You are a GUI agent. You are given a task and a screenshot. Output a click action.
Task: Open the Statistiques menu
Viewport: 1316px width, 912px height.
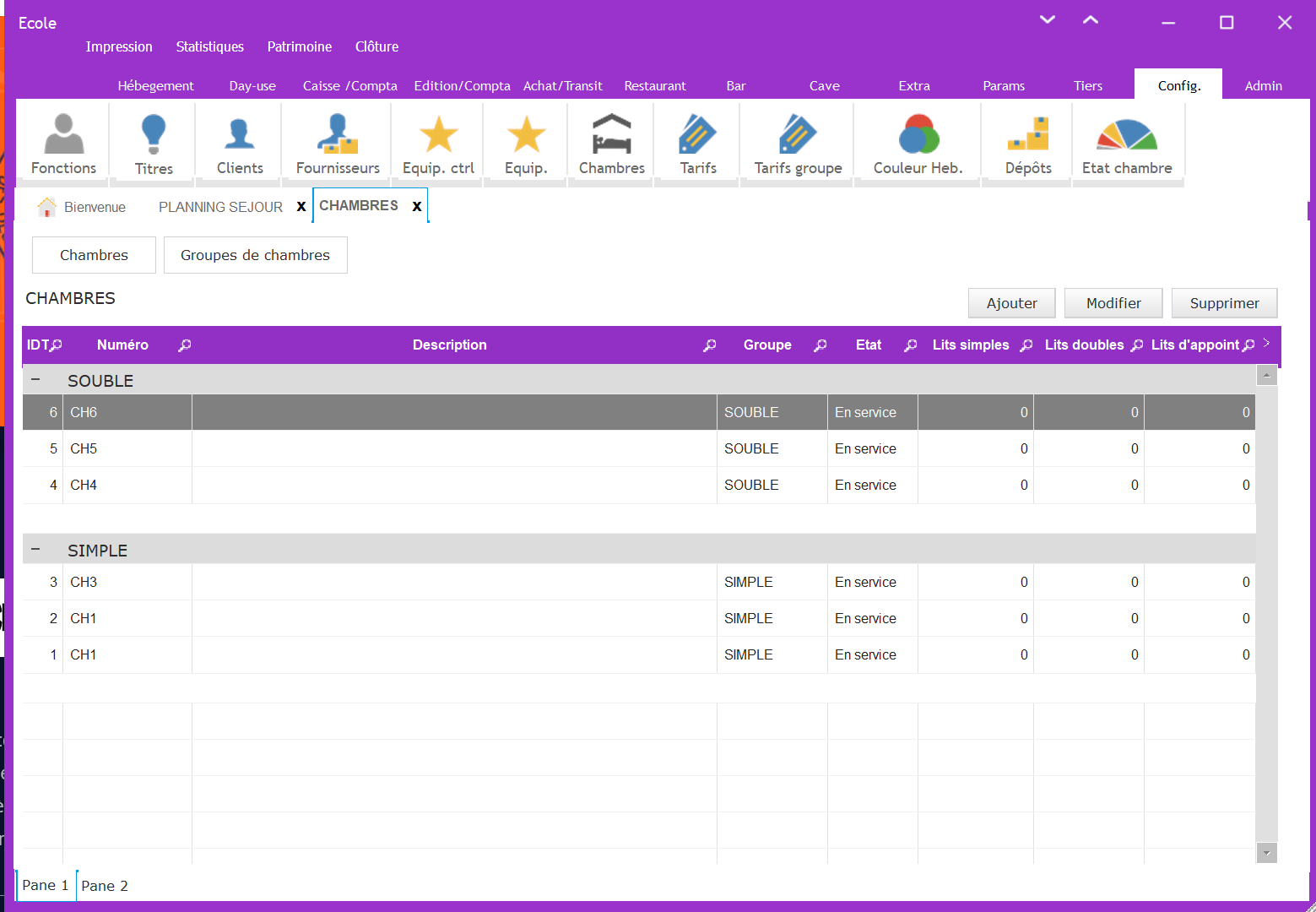pyautogui.click(x=209, y=46)
